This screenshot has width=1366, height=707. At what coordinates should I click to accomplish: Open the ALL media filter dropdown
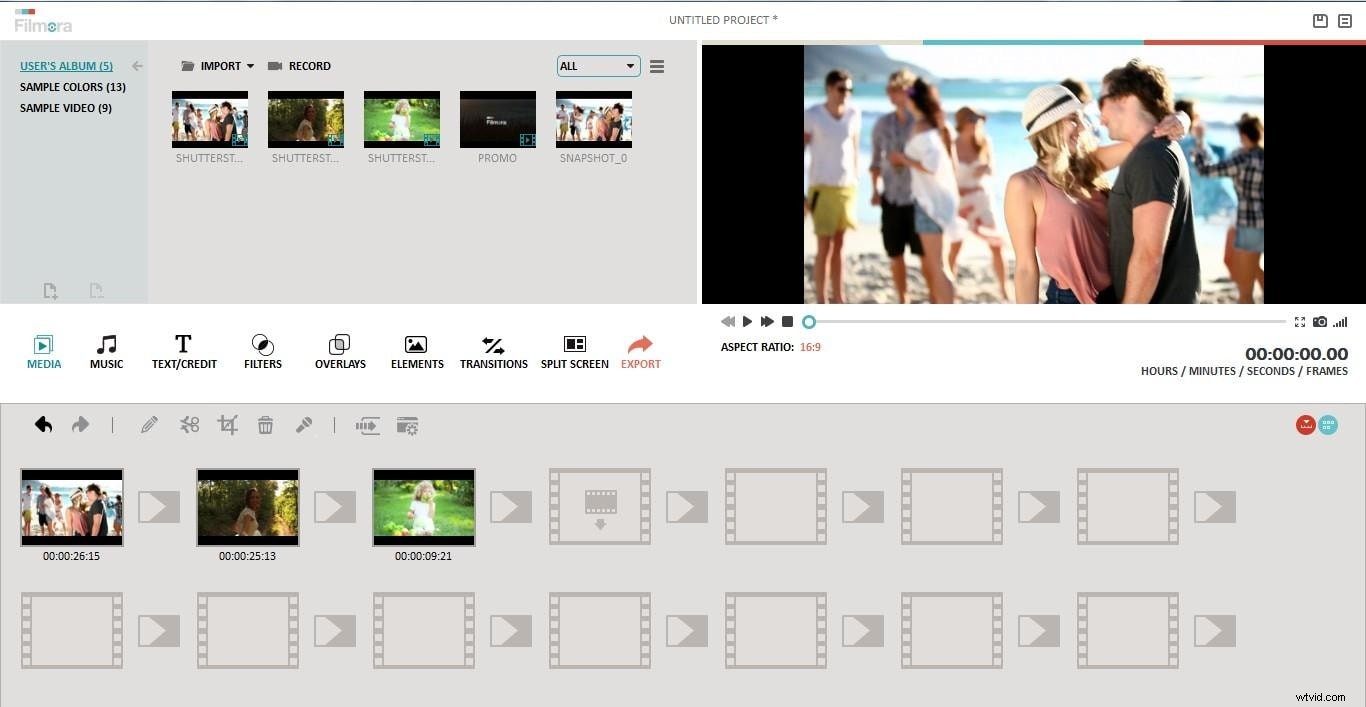point(597,65)
